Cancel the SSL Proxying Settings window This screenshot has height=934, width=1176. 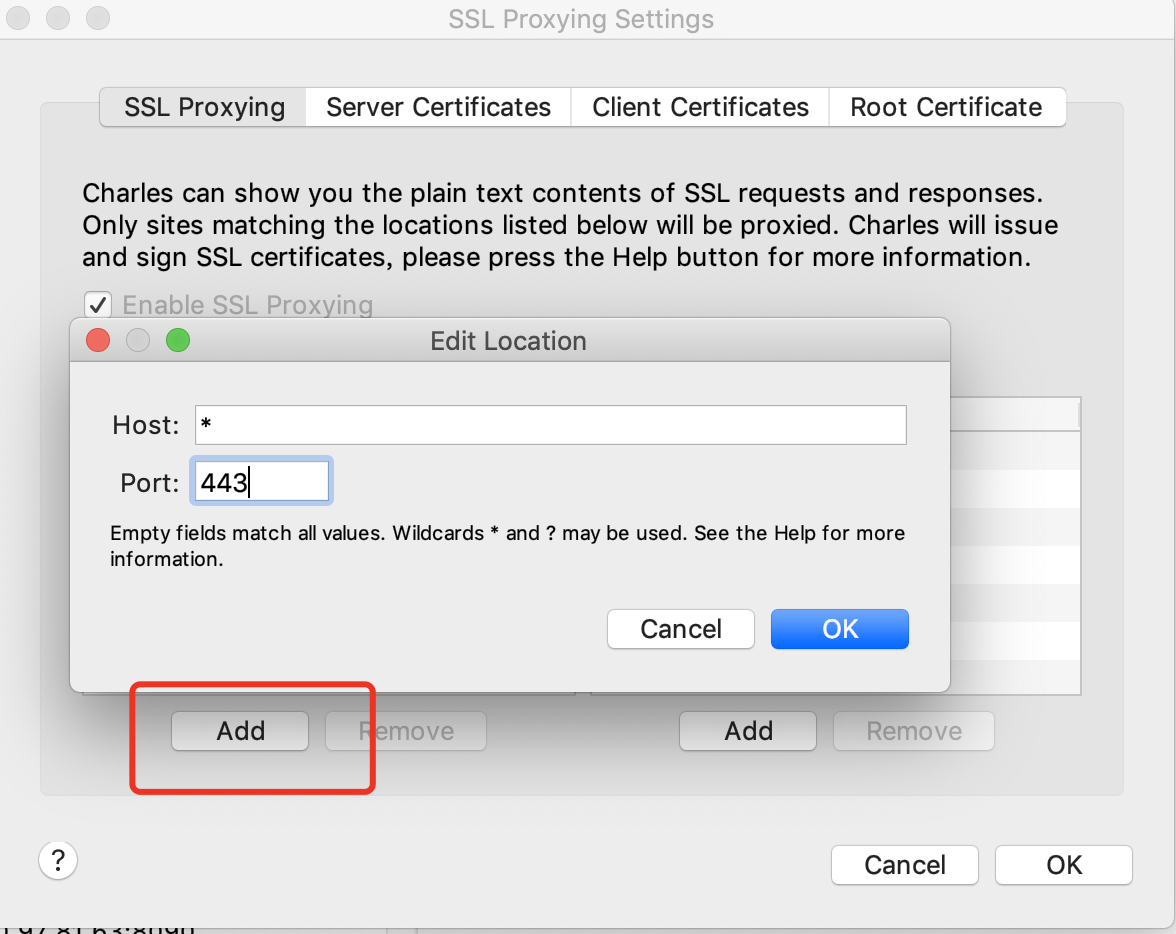click(x=904, y=865)
